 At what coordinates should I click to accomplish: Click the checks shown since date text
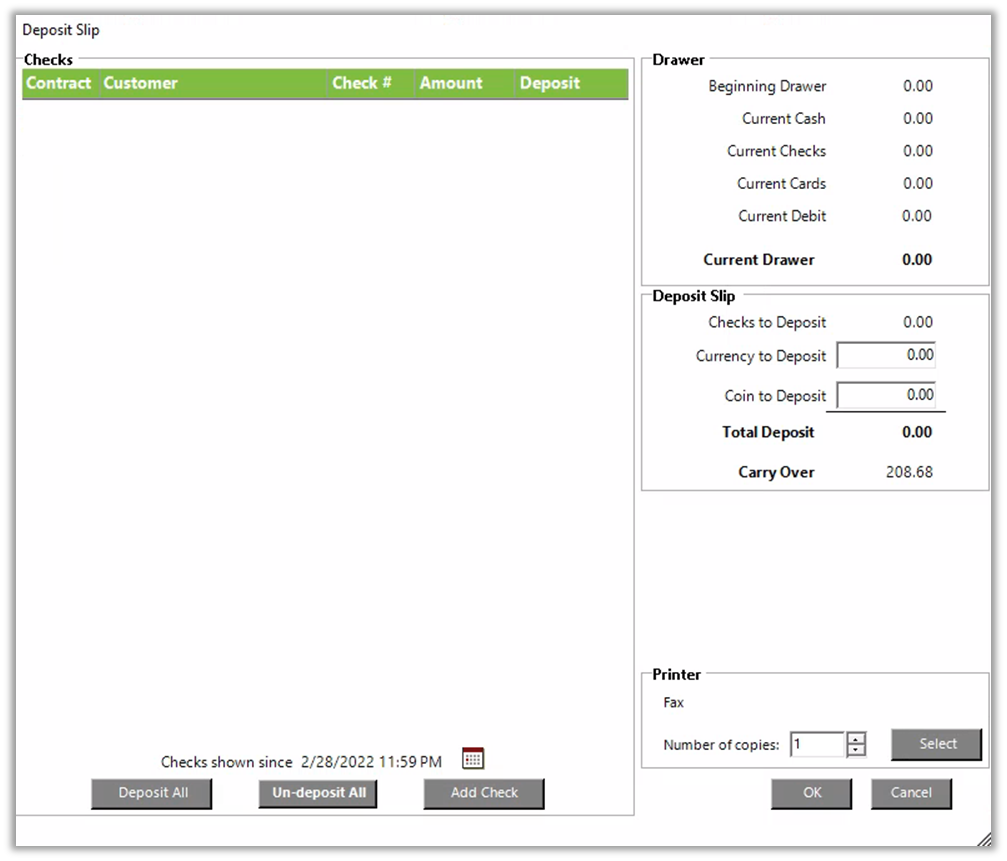[x=371, y=762]
